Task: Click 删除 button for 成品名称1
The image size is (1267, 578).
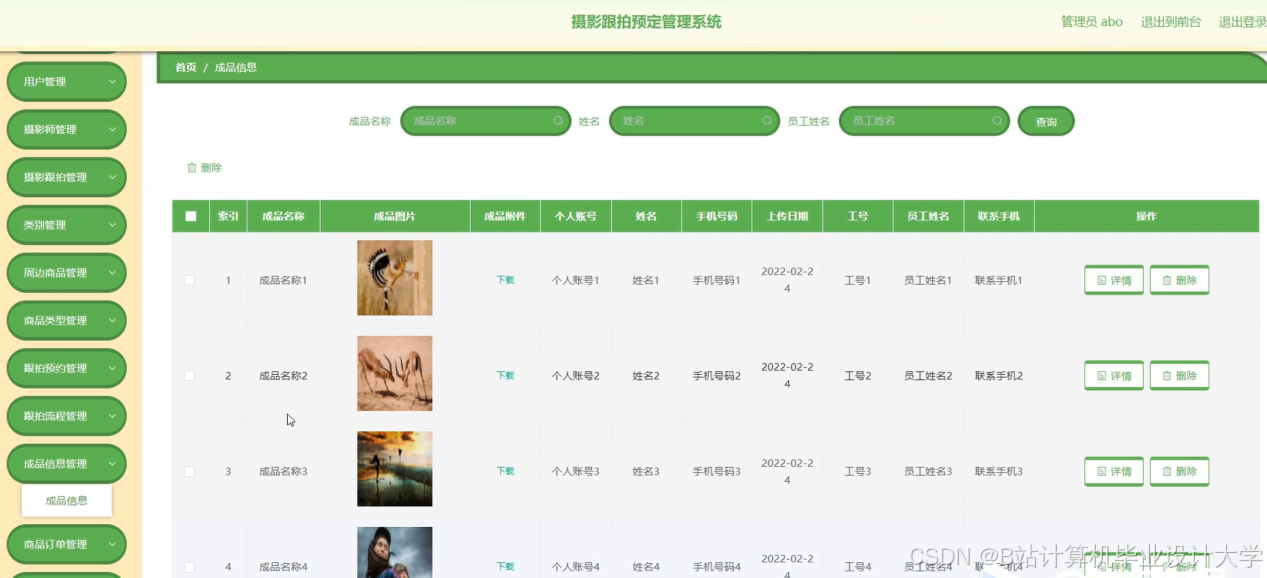Action: [1179, 281]
